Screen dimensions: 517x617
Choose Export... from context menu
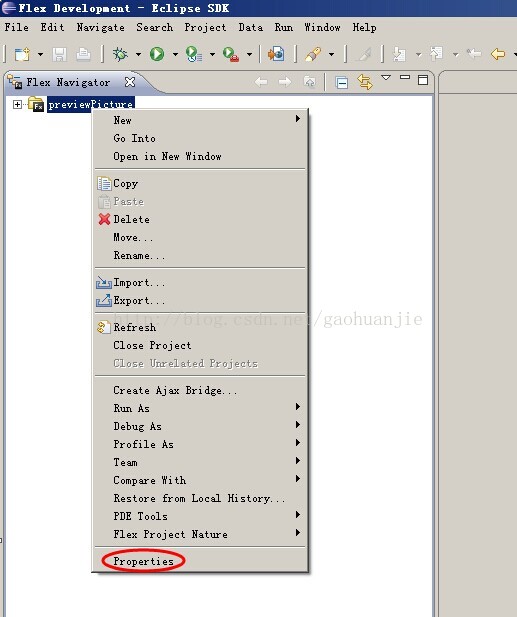[200, 301]
